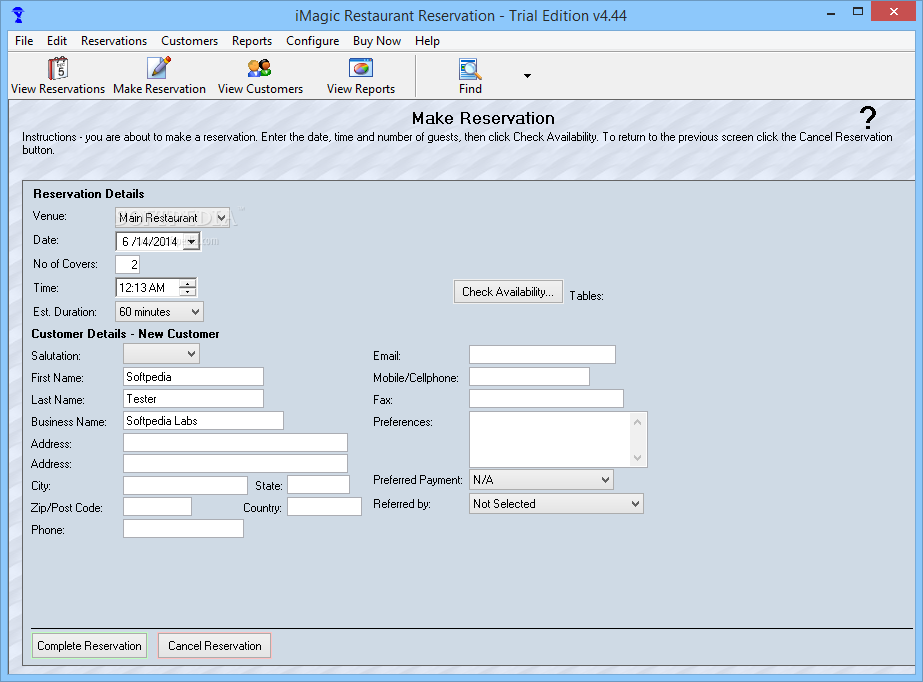Screen dimensions: 923x682
Task: Open the Date picker dropdown arrow
Action: pyautogui.click(x=191, y=241)
